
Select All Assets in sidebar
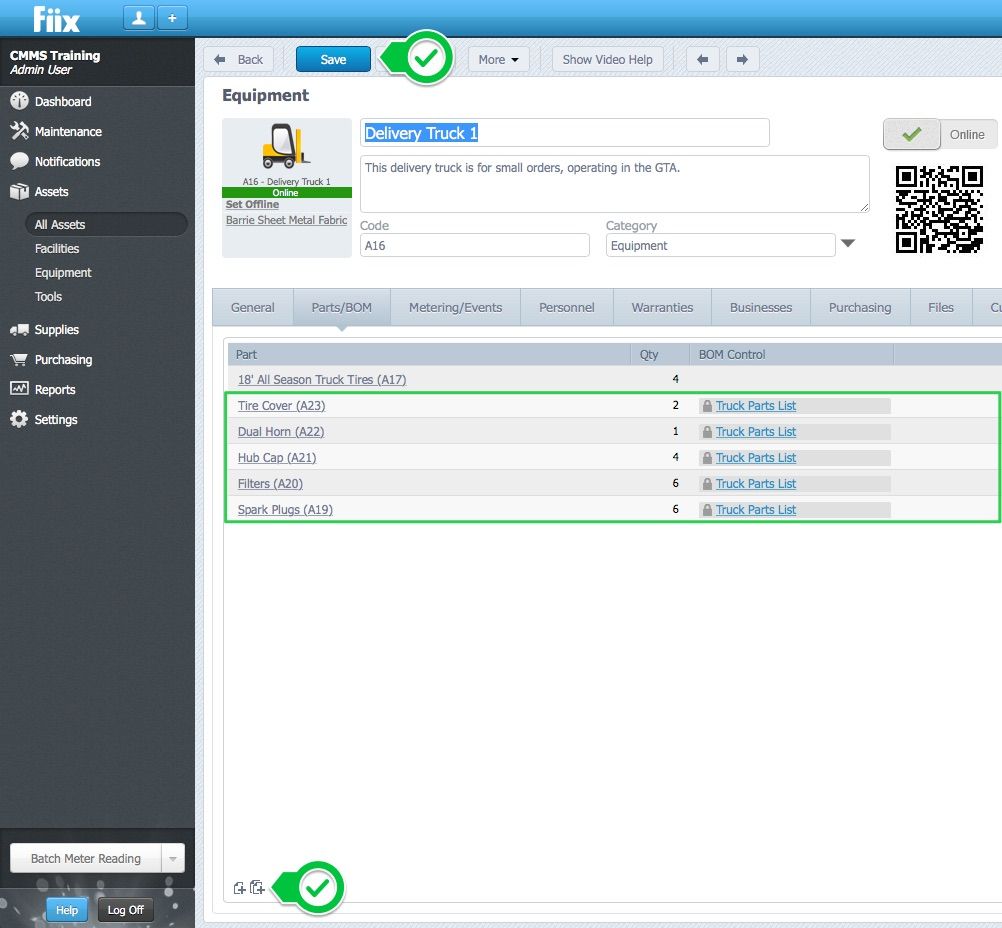106,224
